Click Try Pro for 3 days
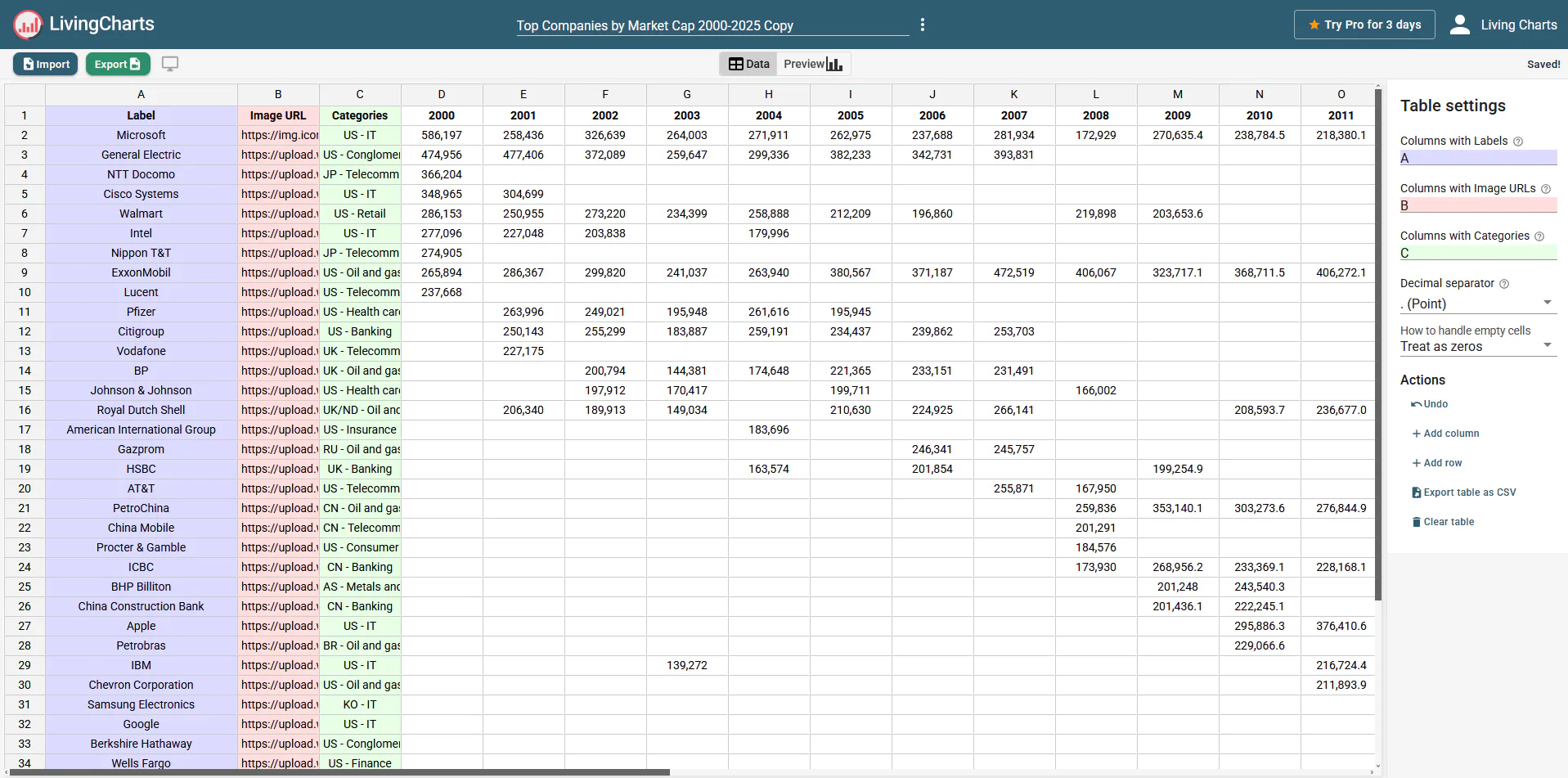Viewport: 1568px width, 778px height. click(1364, 25)
